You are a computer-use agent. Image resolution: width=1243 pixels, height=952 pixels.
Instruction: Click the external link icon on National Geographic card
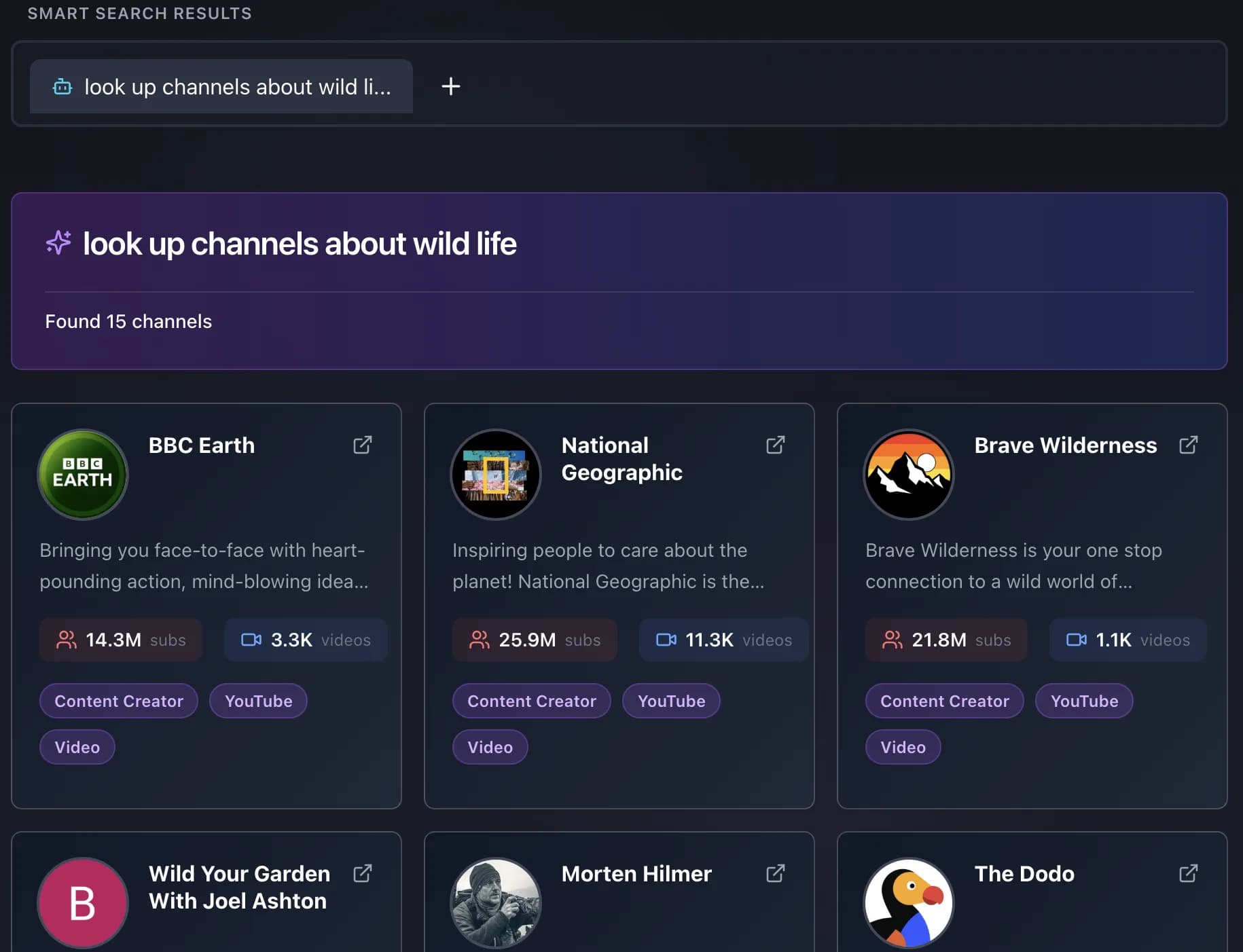pos(776,445)
